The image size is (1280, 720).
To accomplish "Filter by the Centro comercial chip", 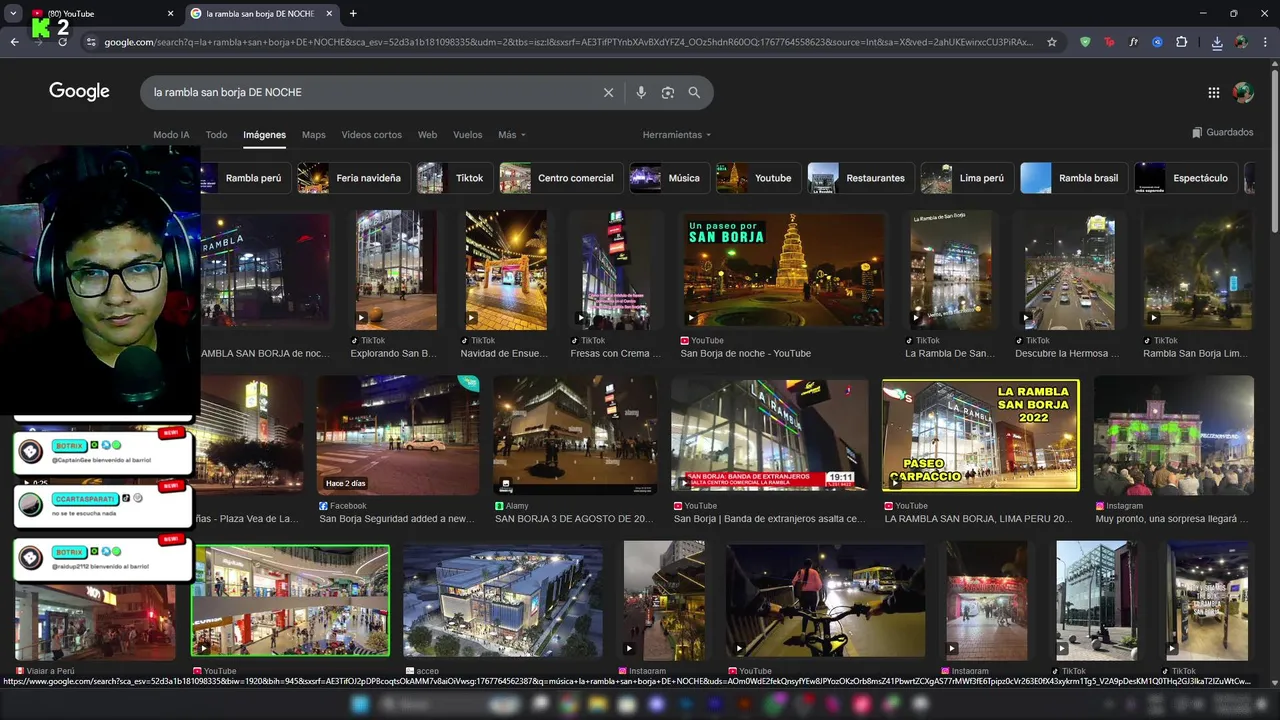I will pyautogui.click(x=561, y=178).
